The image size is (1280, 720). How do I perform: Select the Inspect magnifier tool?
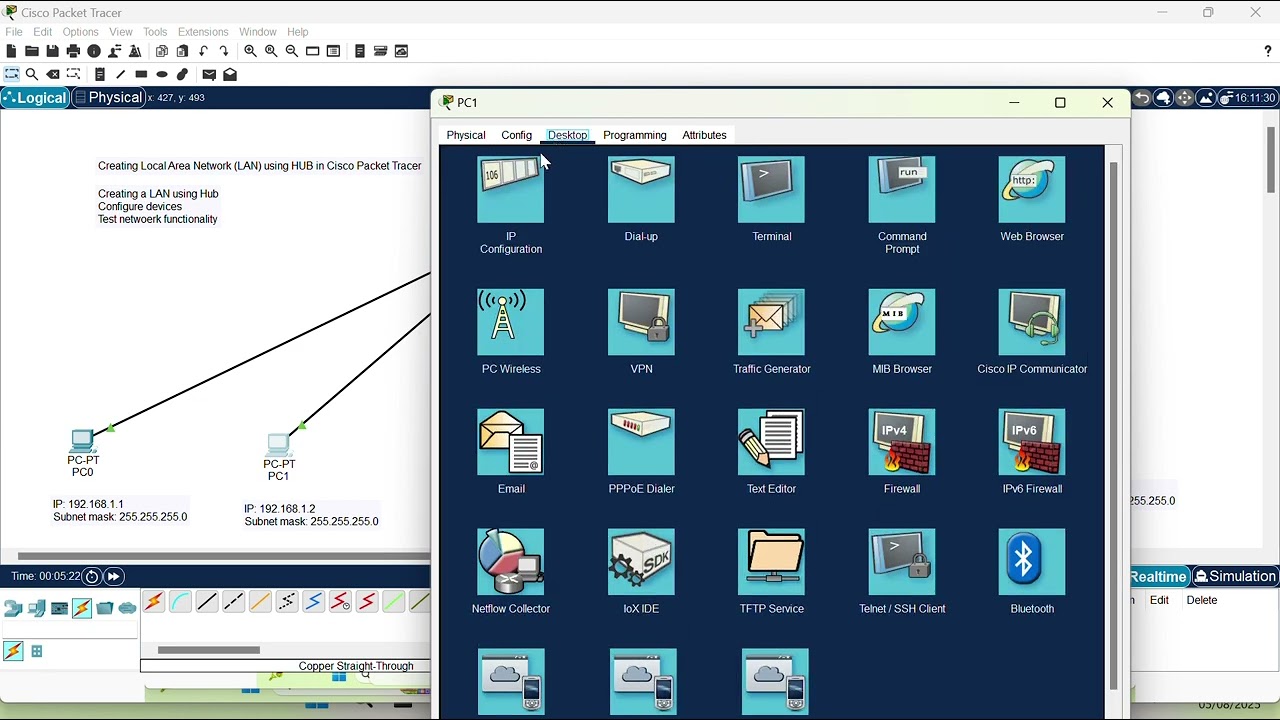click(x=32, y=74)
